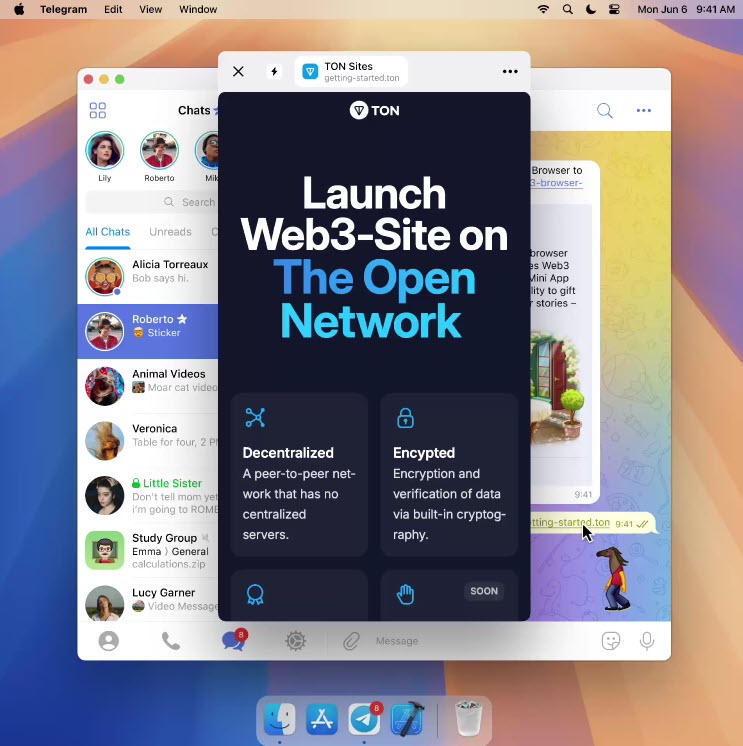Viewport: 743px width, 746px height.
Task: Open the Telegram menu in menu bar
Action: click(63, 9)
